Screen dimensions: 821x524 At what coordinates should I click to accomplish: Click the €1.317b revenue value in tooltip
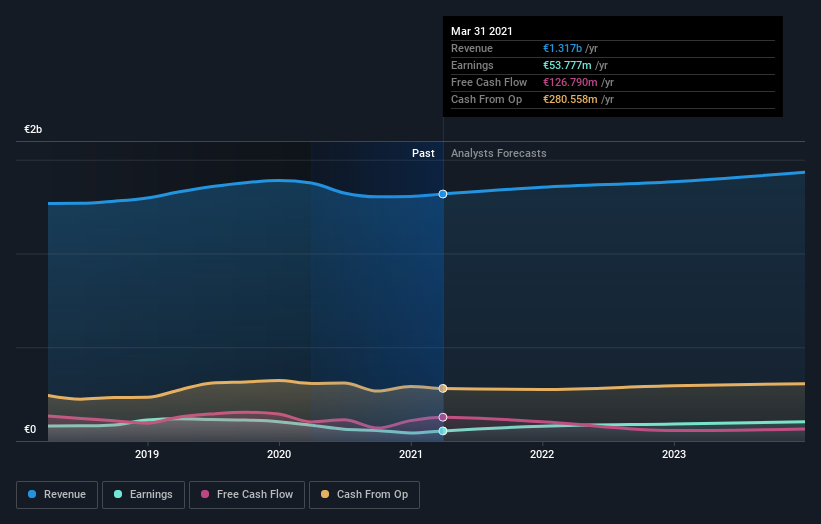click(562, 48)
